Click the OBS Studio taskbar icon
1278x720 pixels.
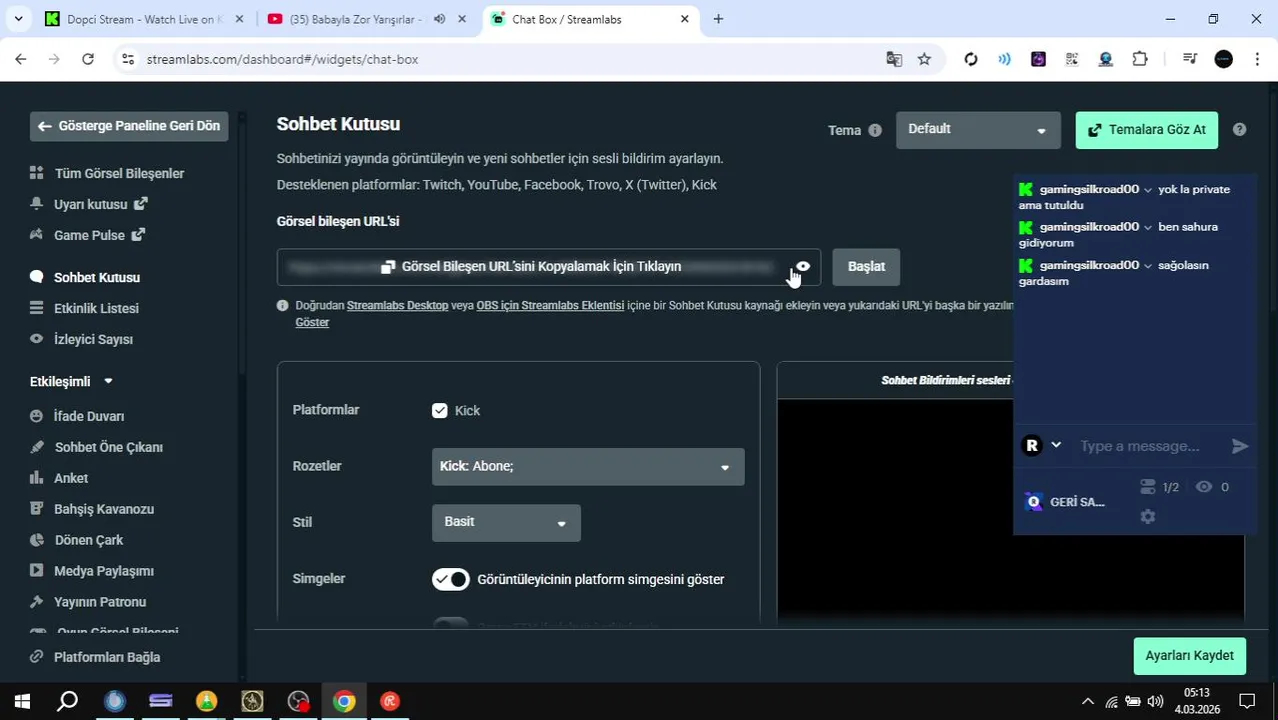click(298, 701)
